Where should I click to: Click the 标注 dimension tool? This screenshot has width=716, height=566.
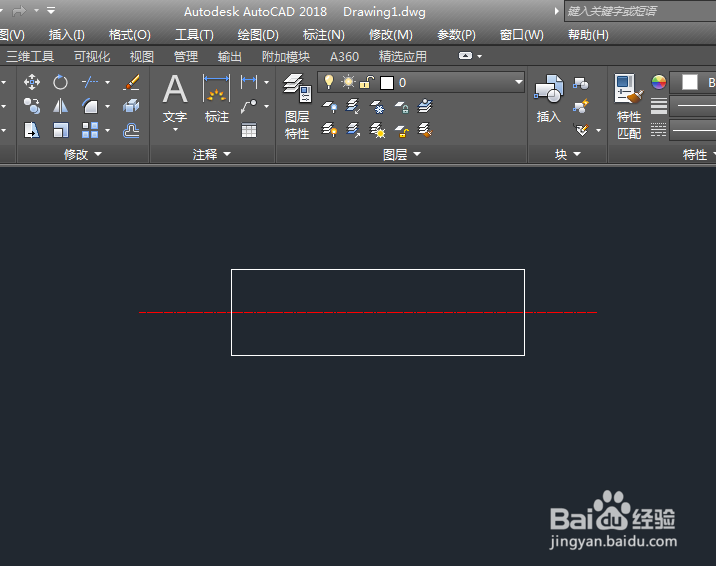(216, 98)
